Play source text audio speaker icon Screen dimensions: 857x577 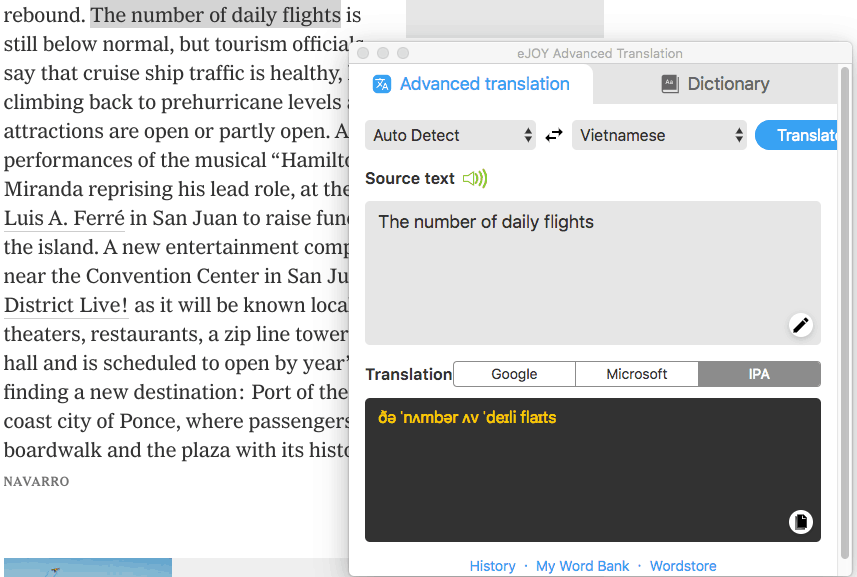[x=474, y=179]
